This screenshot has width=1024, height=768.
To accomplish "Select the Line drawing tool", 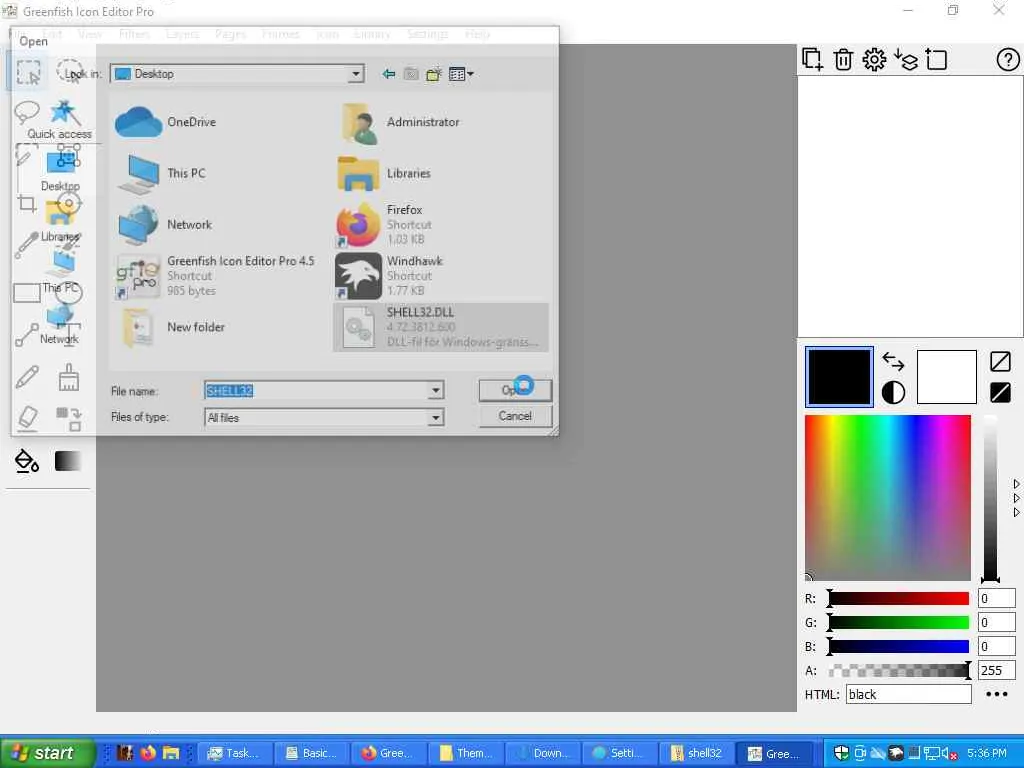I will [27, 334].
